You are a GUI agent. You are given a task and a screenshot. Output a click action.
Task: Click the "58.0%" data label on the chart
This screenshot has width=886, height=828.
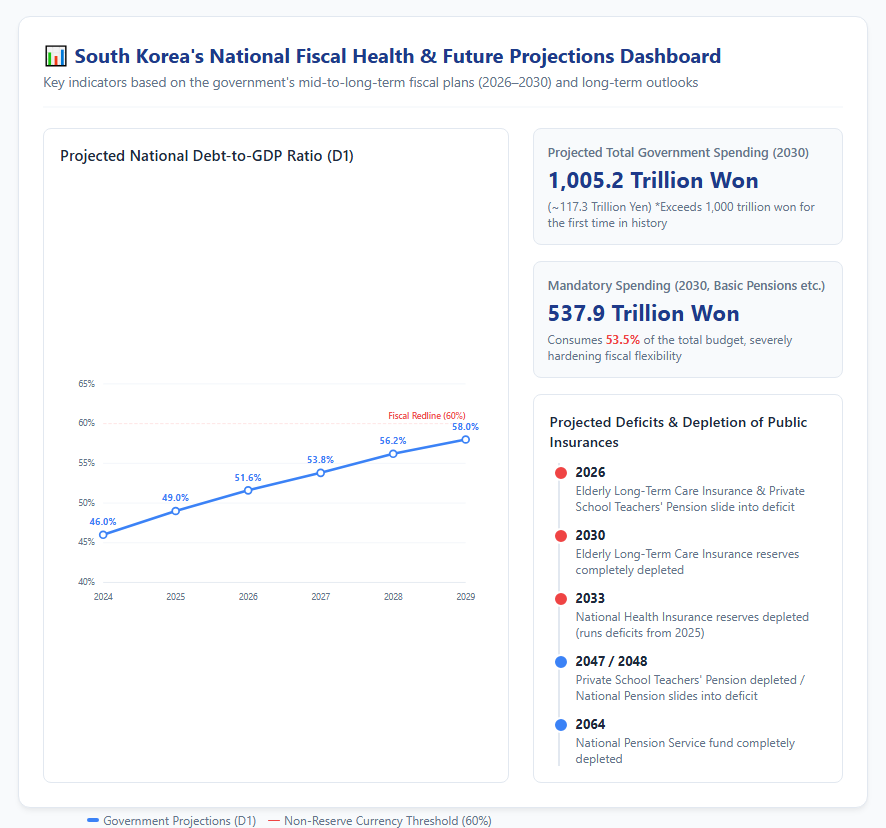pos(465,427)
